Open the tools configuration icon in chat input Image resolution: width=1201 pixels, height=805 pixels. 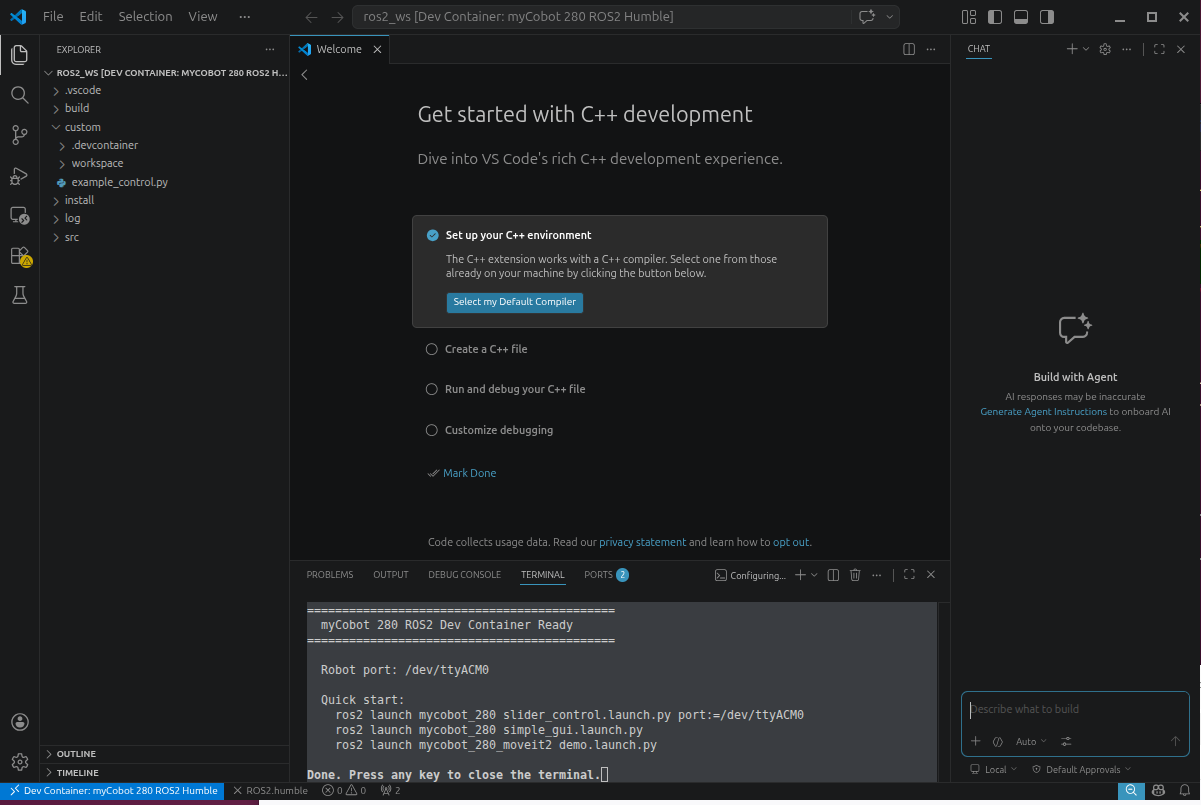1066,741
